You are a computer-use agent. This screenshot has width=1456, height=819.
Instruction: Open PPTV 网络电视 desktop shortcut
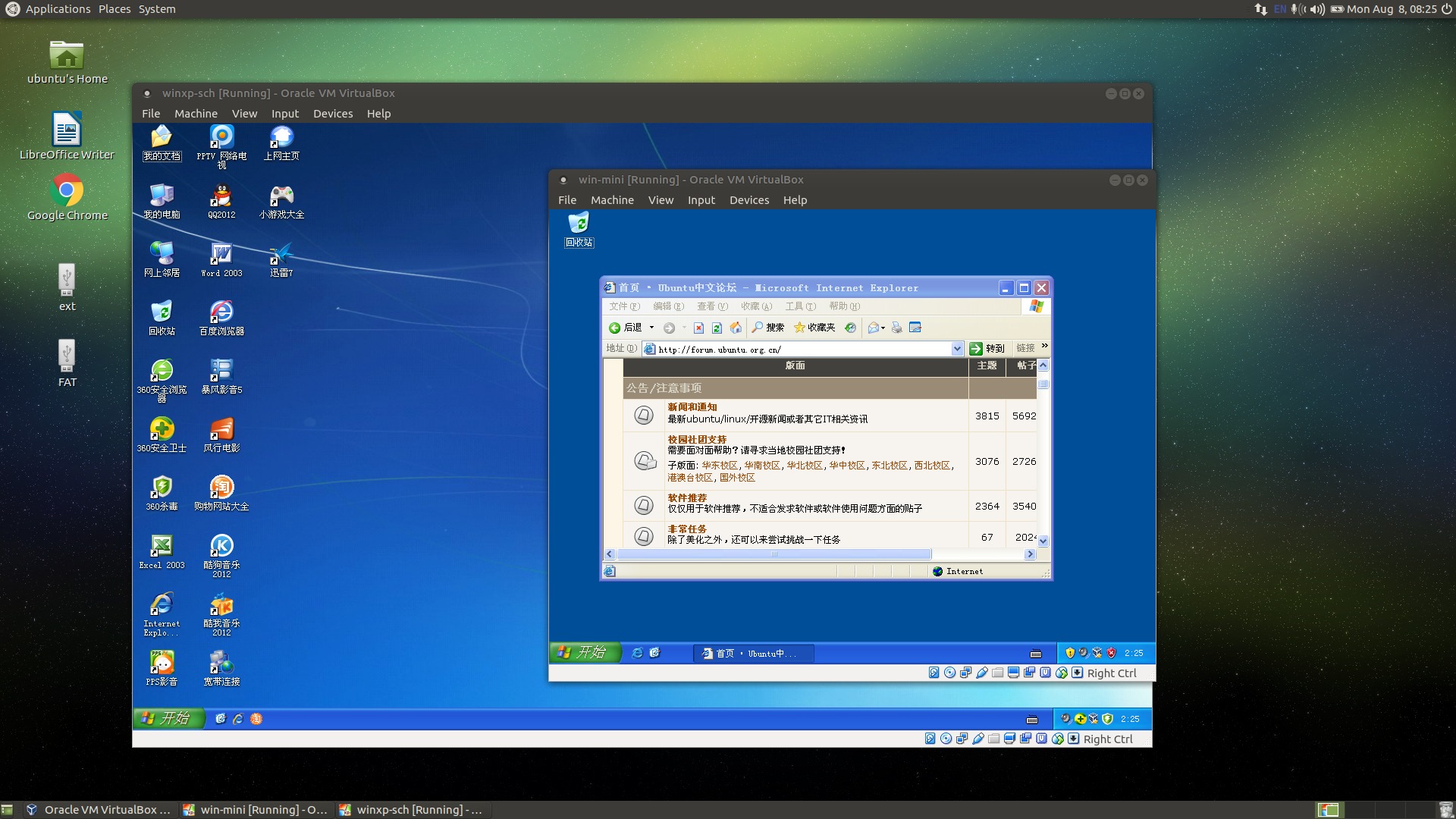pos(221,146)
